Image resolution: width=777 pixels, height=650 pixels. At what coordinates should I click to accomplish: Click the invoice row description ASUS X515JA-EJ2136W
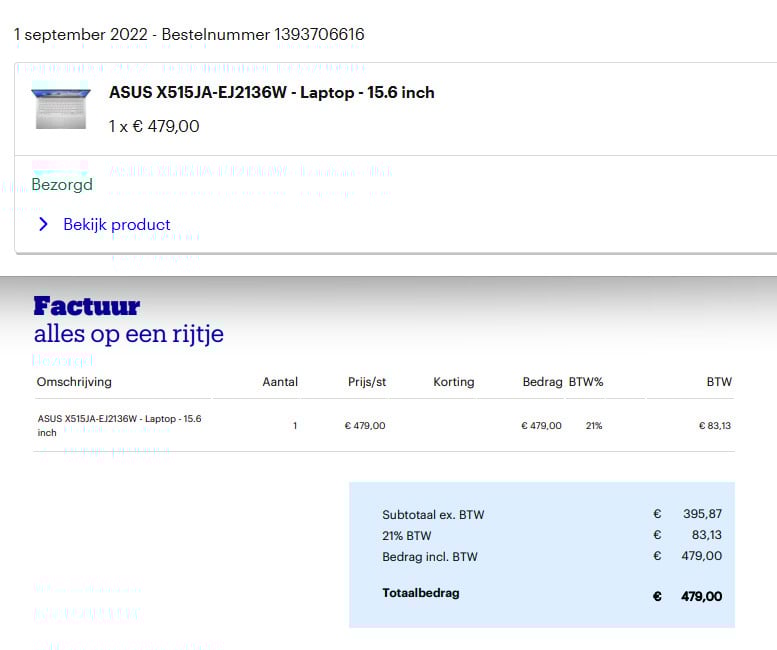(x=119, y=426)
